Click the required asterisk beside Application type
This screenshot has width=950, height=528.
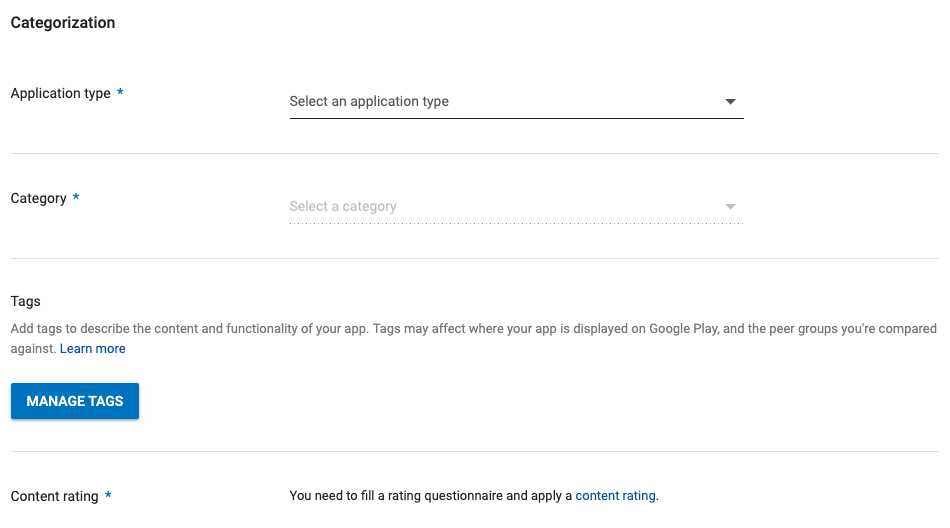tap(121, 94)
